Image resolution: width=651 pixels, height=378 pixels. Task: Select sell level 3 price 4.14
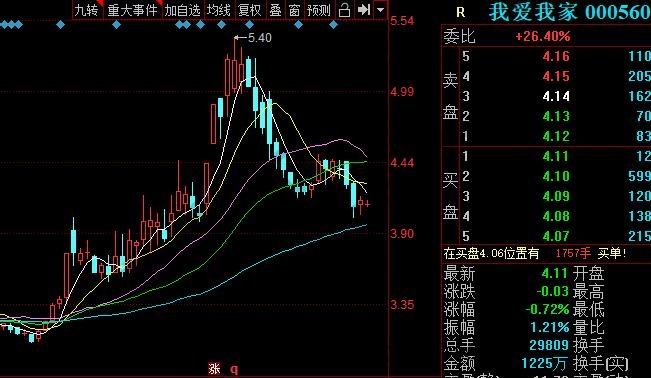pos(556,96)
